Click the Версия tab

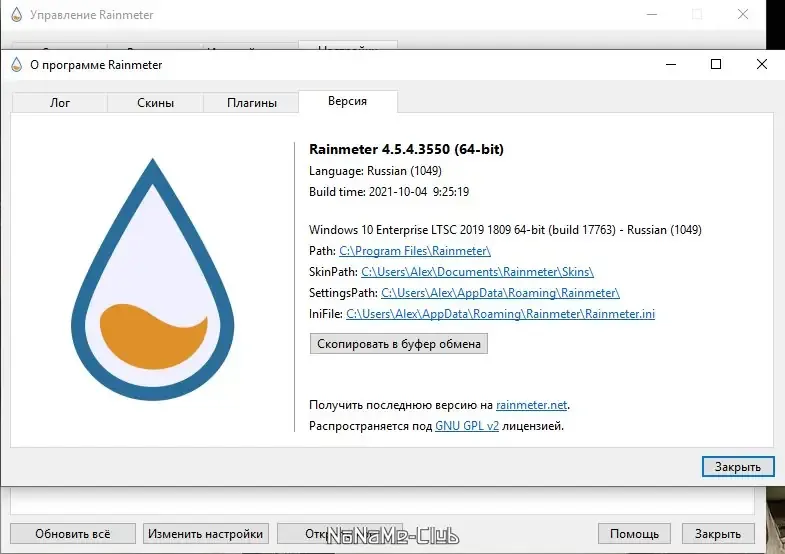pos(347,102)
